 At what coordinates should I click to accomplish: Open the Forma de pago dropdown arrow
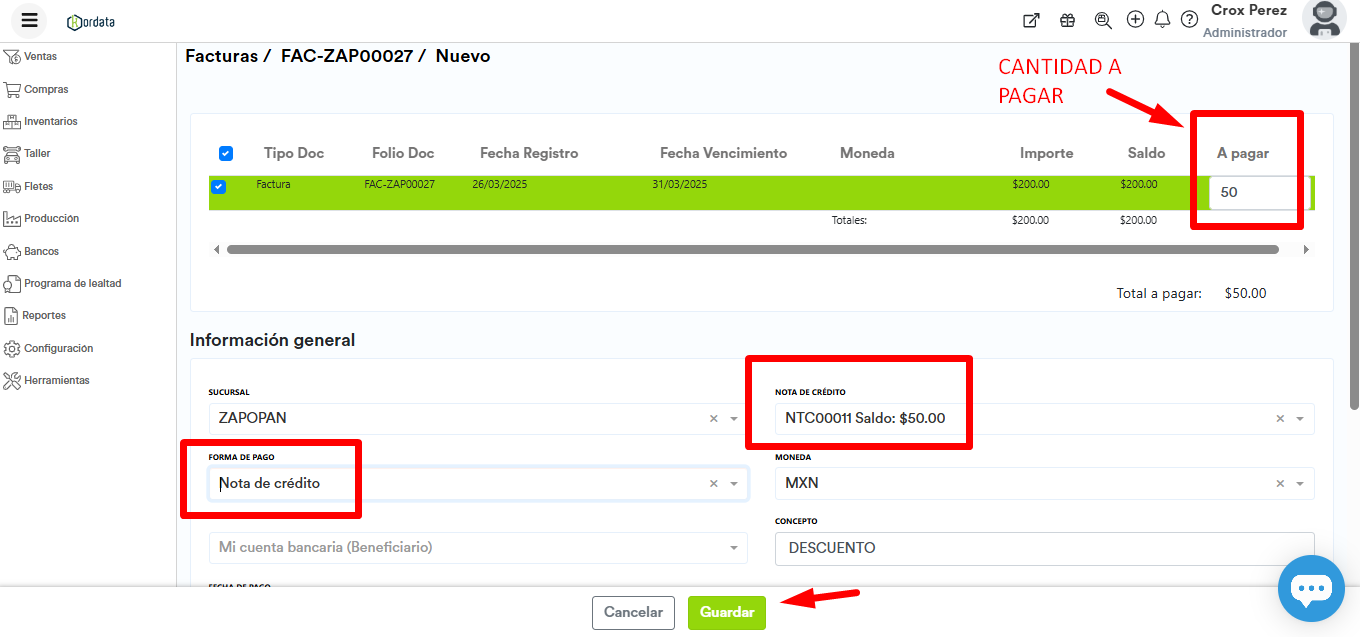[734, 484]
